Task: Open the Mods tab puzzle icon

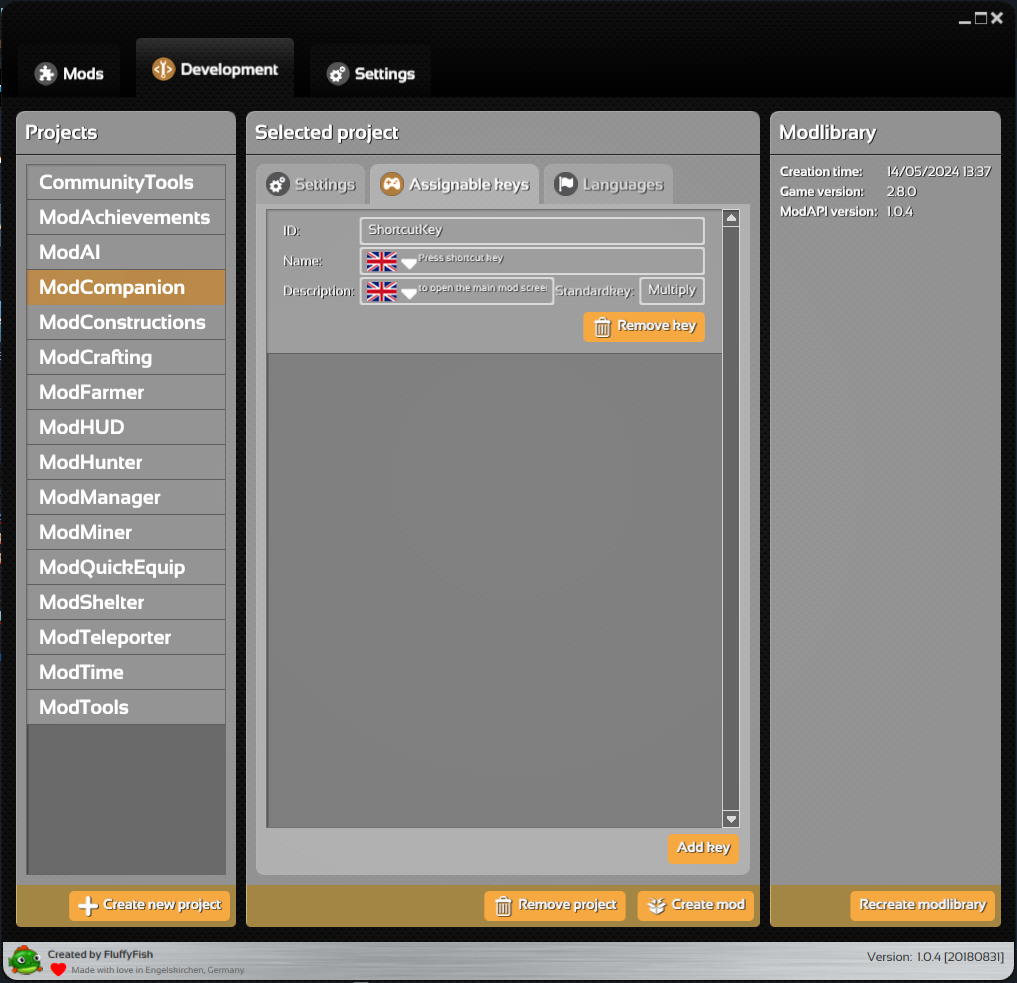Action: (46, 73)
